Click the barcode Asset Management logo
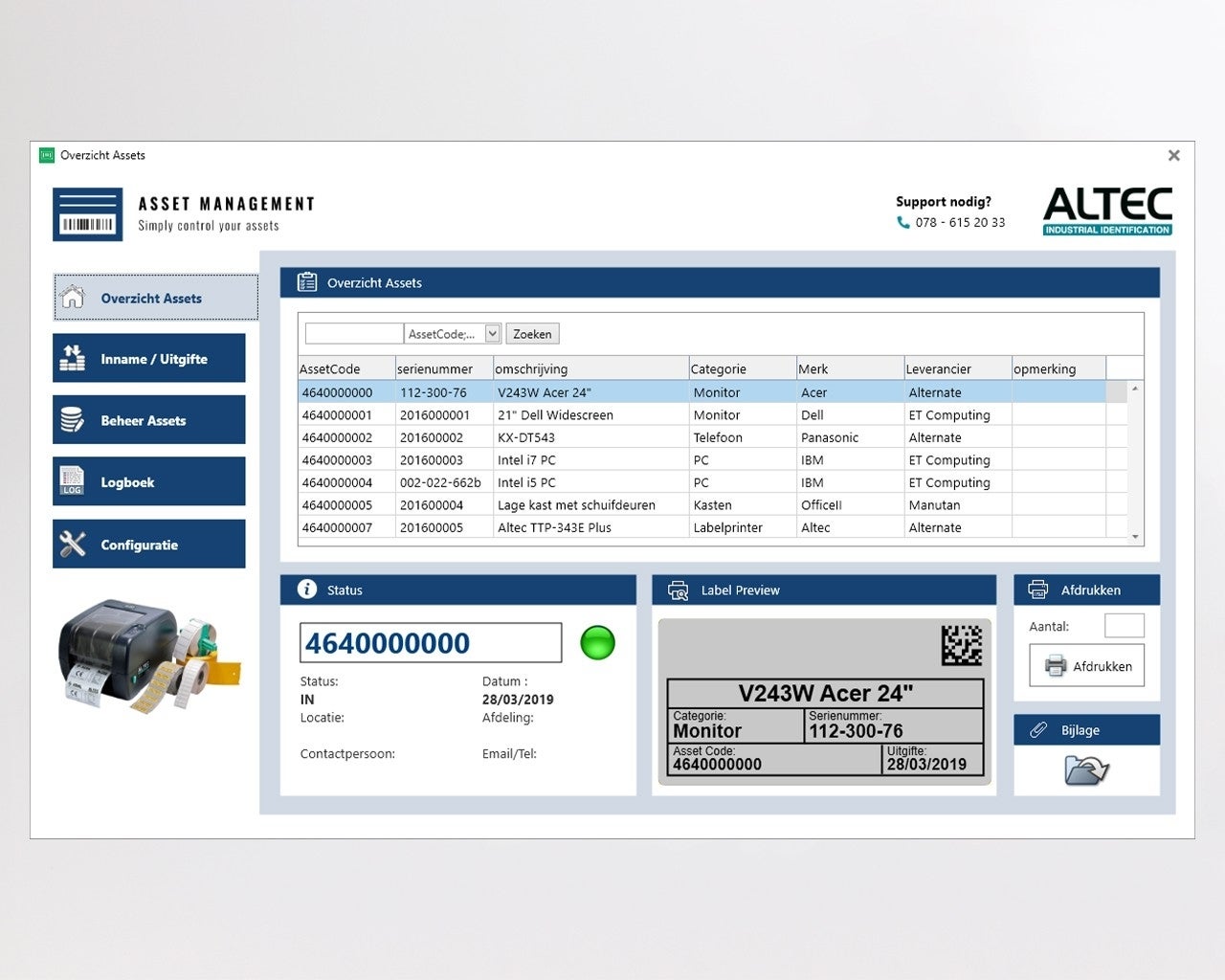Screen dimensions: 1225x980 [x=87, y=214]
